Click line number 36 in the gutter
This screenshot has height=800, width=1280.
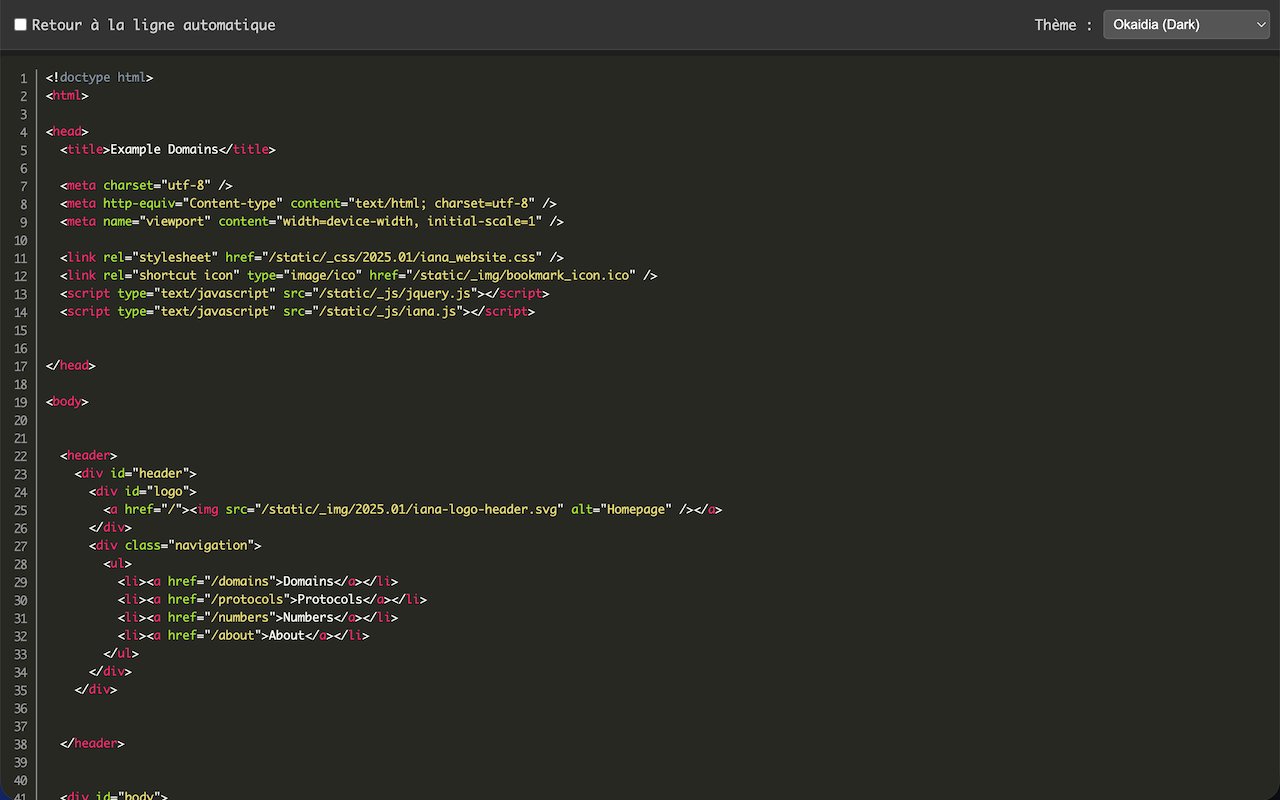pyautogui.click(x=20, y=708)
